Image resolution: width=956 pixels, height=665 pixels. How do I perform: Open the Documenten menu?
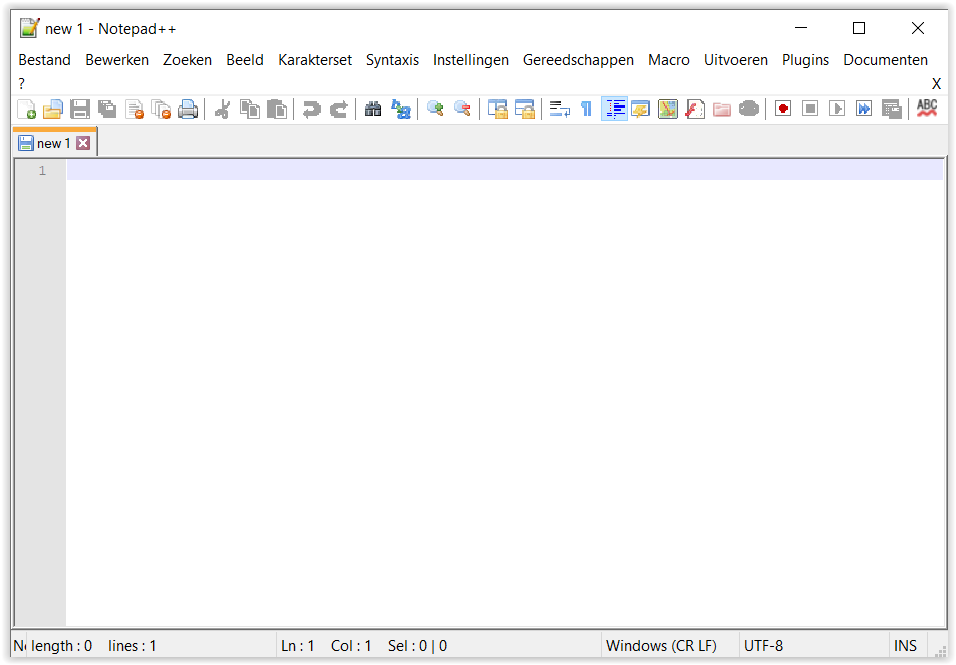pos(885,60)
